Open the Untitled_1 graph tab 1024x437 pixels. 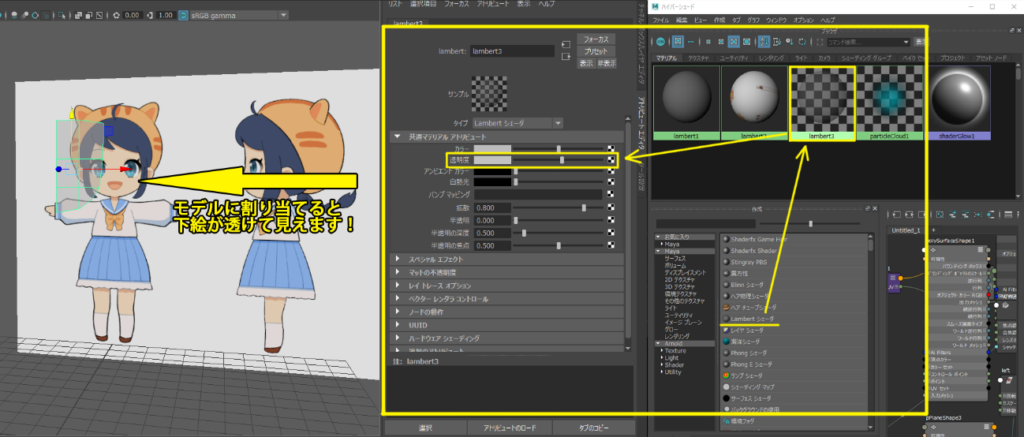pos(906,230)
